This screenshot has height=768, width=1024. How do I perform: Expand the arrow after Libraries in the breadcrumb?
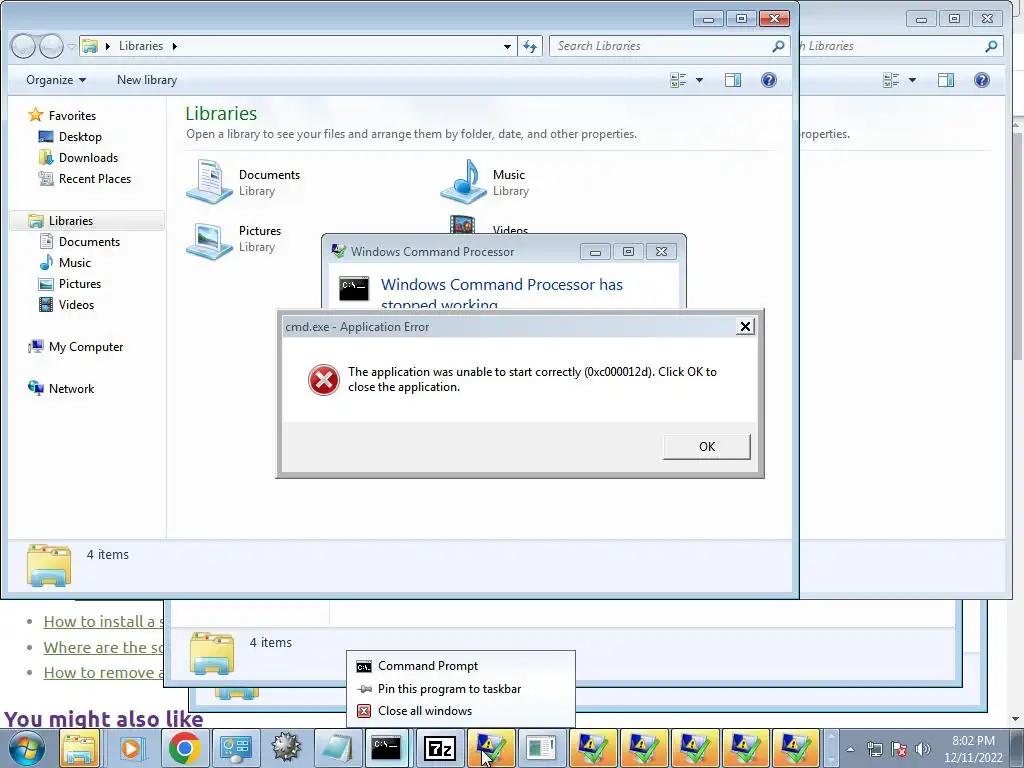coord(174,46)
